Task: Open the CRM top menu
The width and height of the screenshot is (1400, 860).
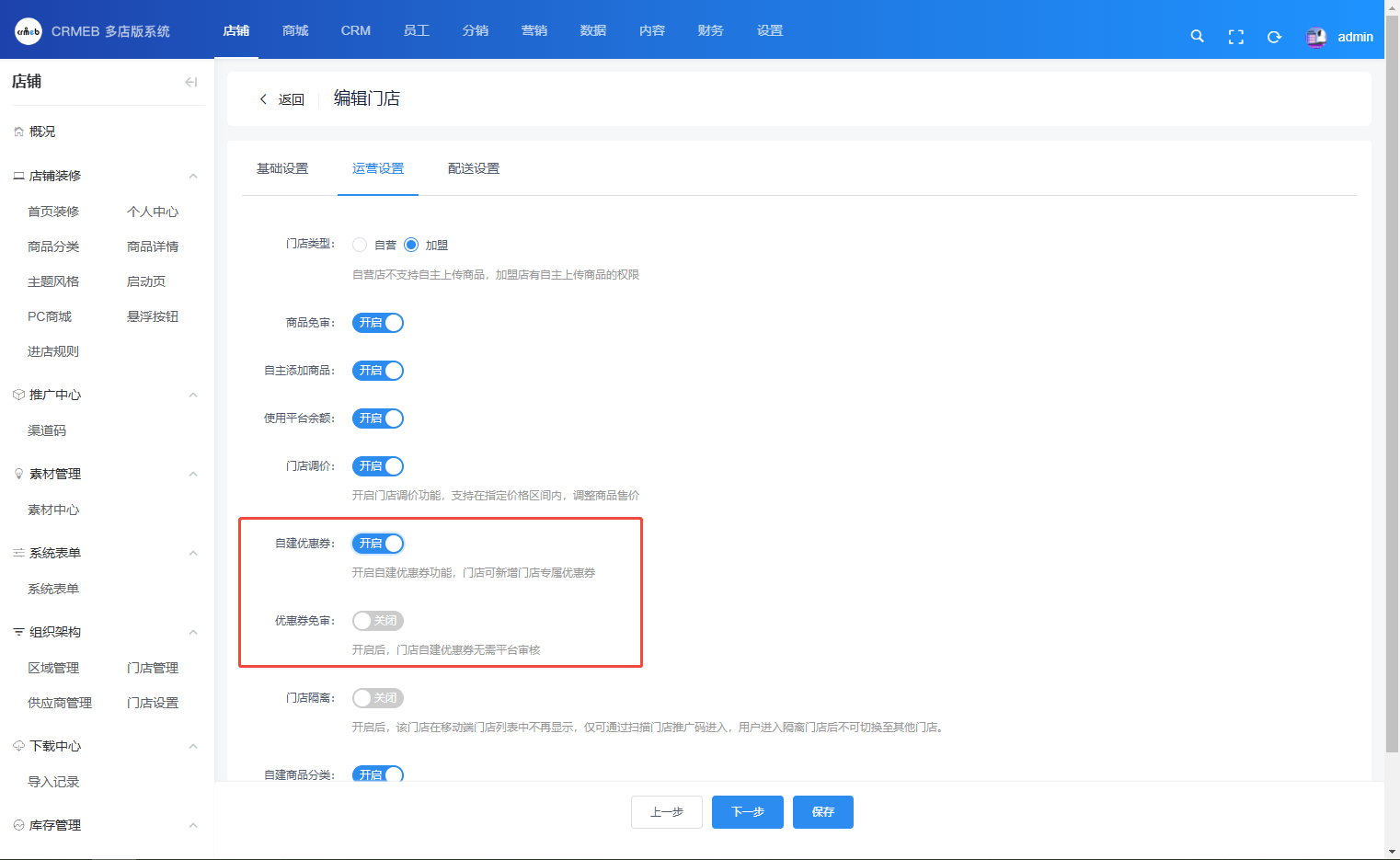Action: pyautogui.click(x=356, y=30)
